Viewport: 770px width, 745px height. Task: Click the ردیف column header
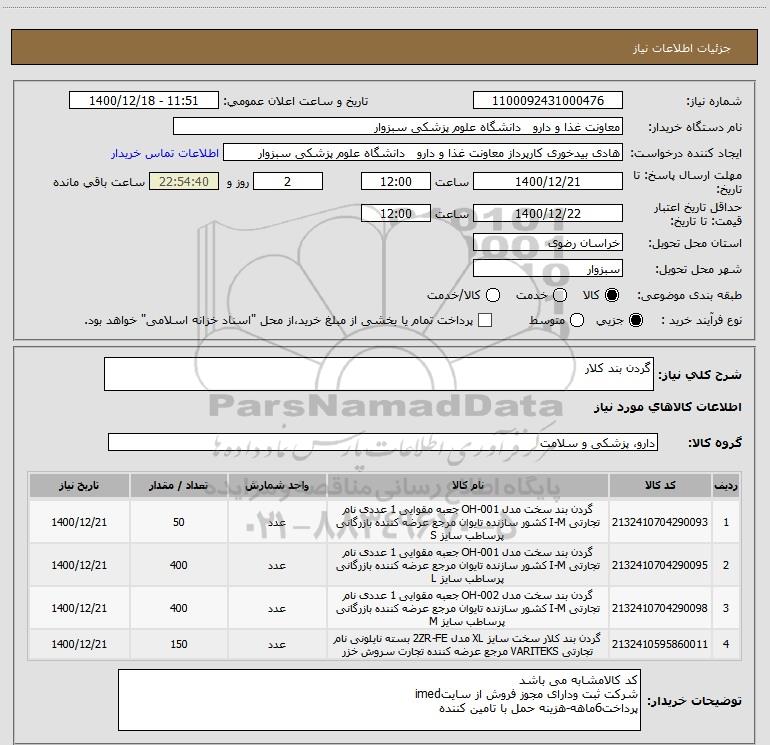coord(726,486)
